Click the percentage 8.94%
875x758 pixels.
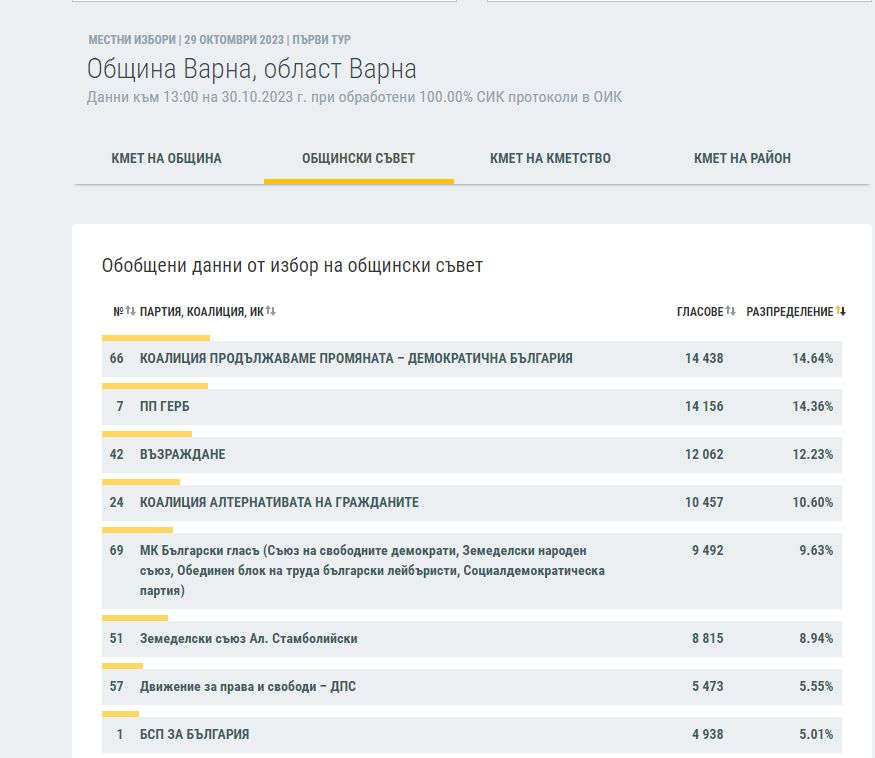[816, 639]
